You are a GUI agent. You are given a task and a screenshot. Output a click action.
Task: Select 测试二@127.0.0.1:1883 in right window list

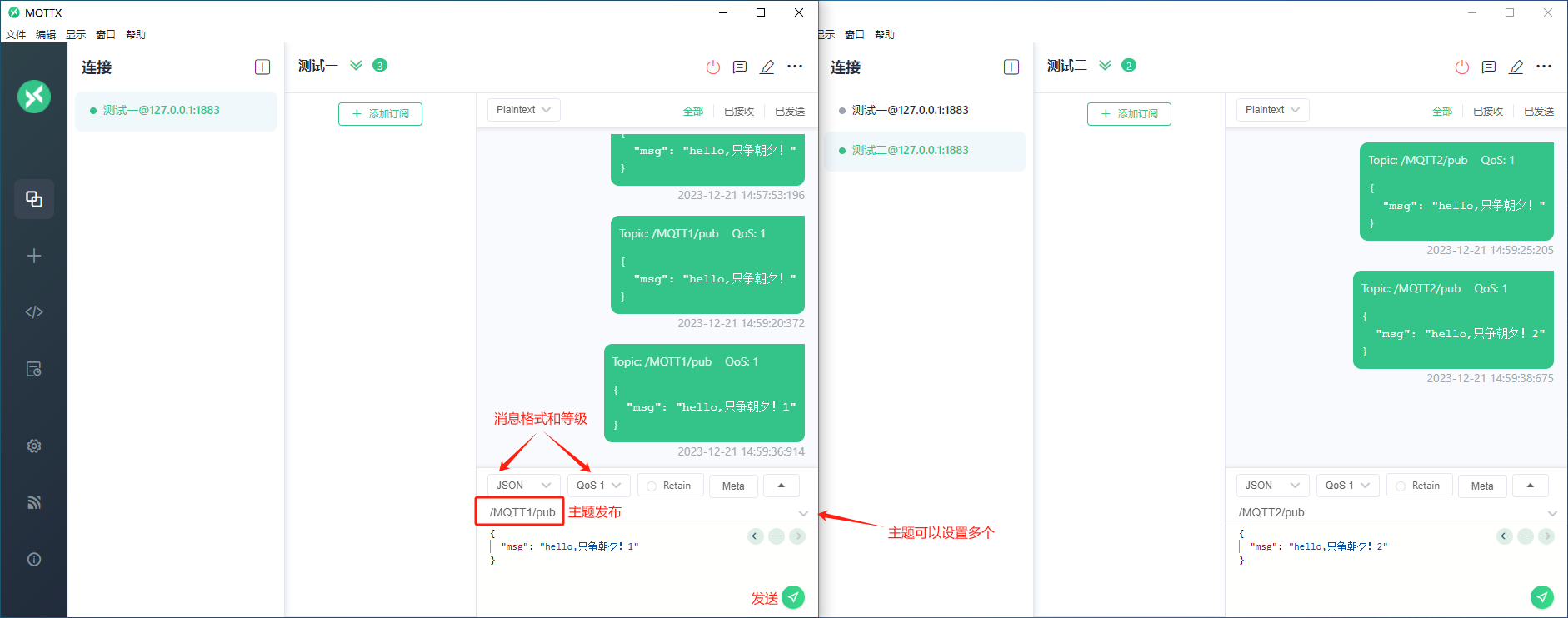pos(925,151)
